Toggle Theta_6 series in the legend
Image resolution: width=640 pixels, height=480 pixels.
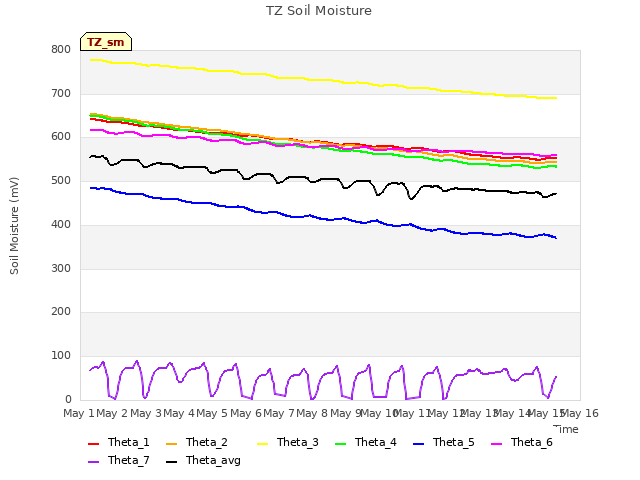tap(522, 442)
